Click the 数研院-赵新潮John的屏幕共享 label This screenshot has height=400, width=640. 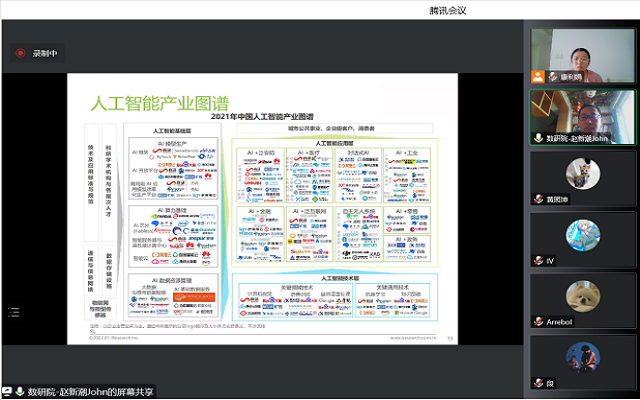click(x=90, y=392)
